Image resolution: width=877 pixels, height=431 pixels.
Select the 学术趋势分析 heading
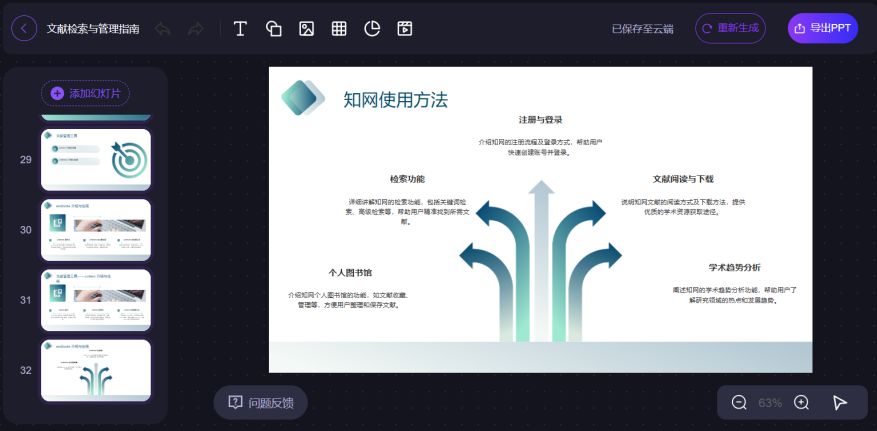734,267
